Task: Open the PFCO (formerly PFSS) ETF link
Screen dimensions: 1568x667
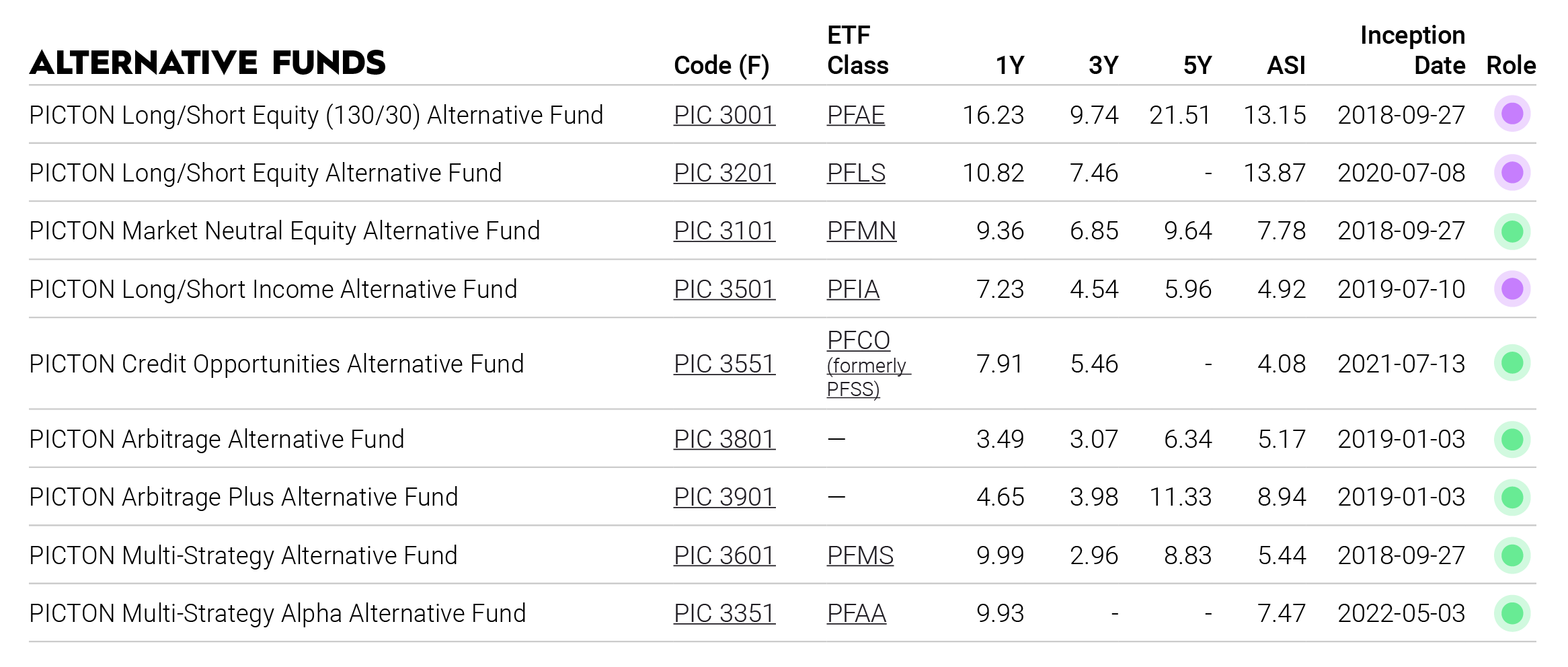Action: (859, 341)
